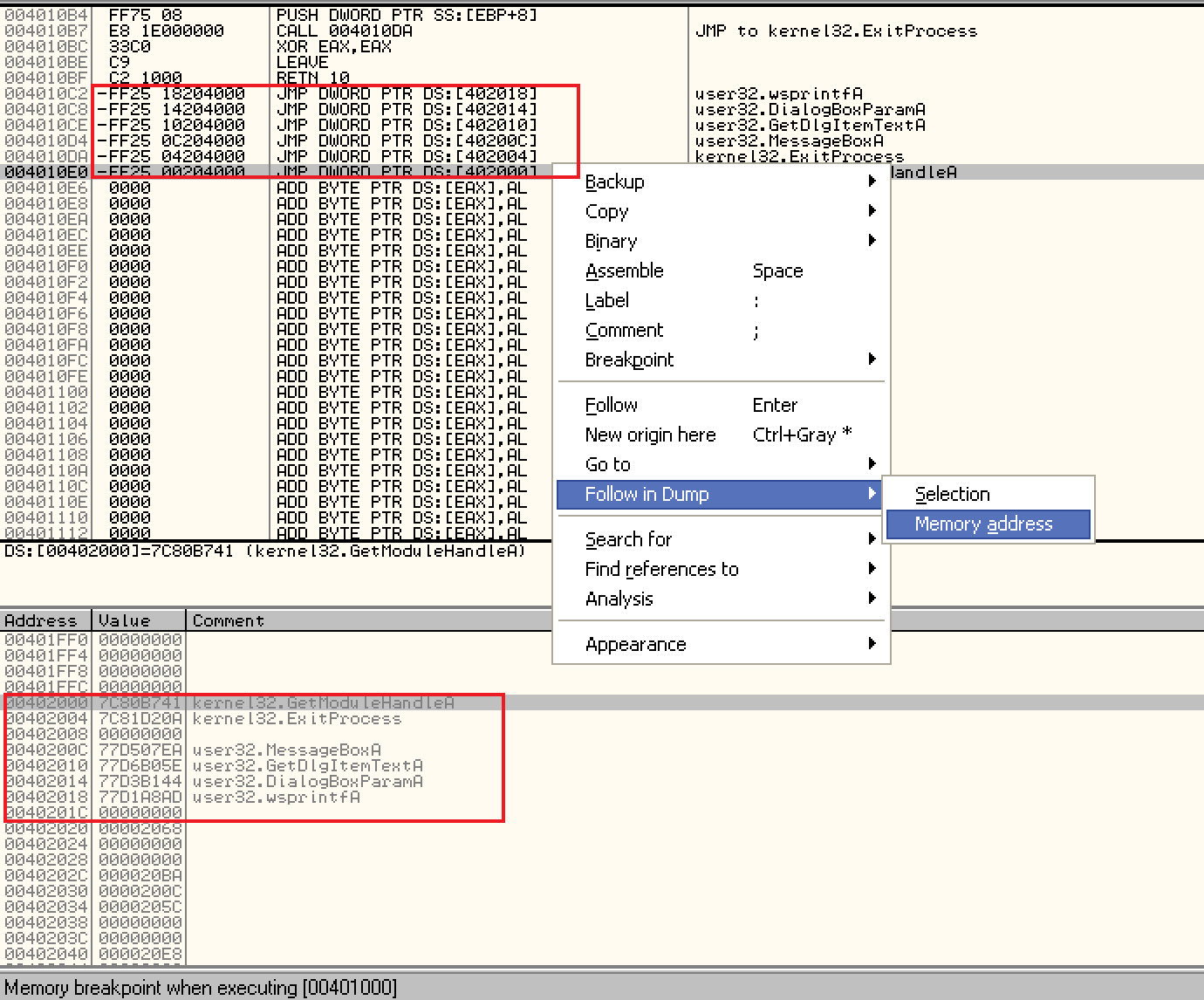Click the Assemble context menu entry
1204x1000 pixels.
click(625, 271)
